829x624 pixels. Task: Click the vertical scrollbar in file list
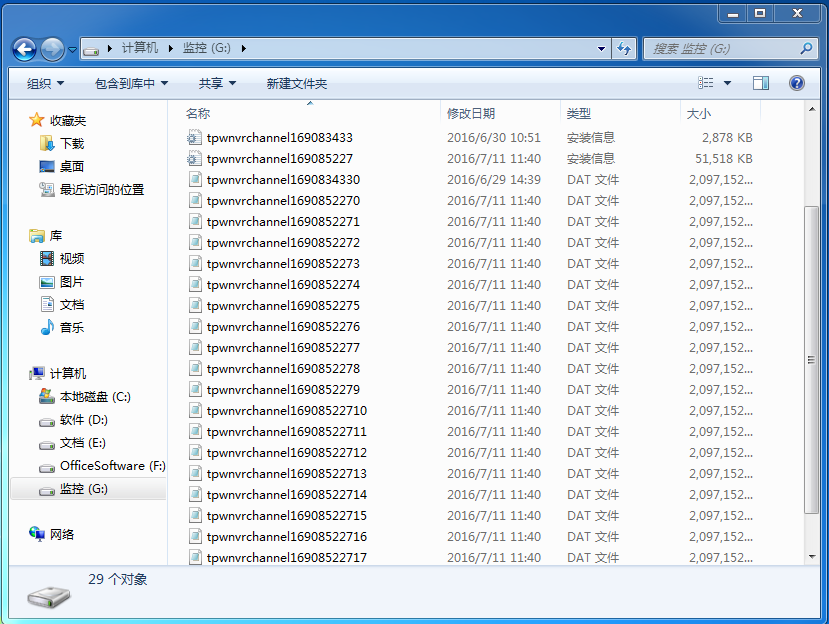tap(811, 360)
